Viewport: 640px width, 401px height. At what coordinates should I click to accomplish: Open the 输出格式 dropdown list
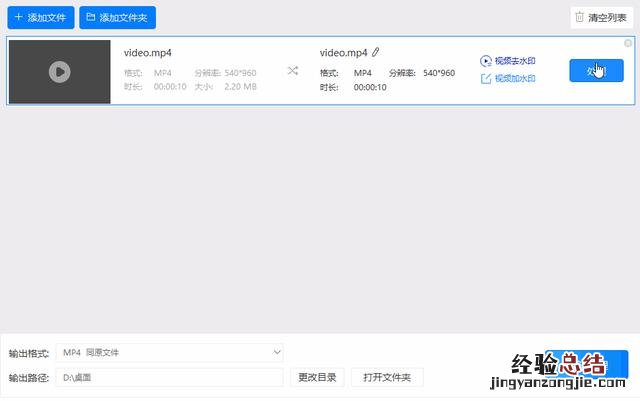(x=170, y=352)
